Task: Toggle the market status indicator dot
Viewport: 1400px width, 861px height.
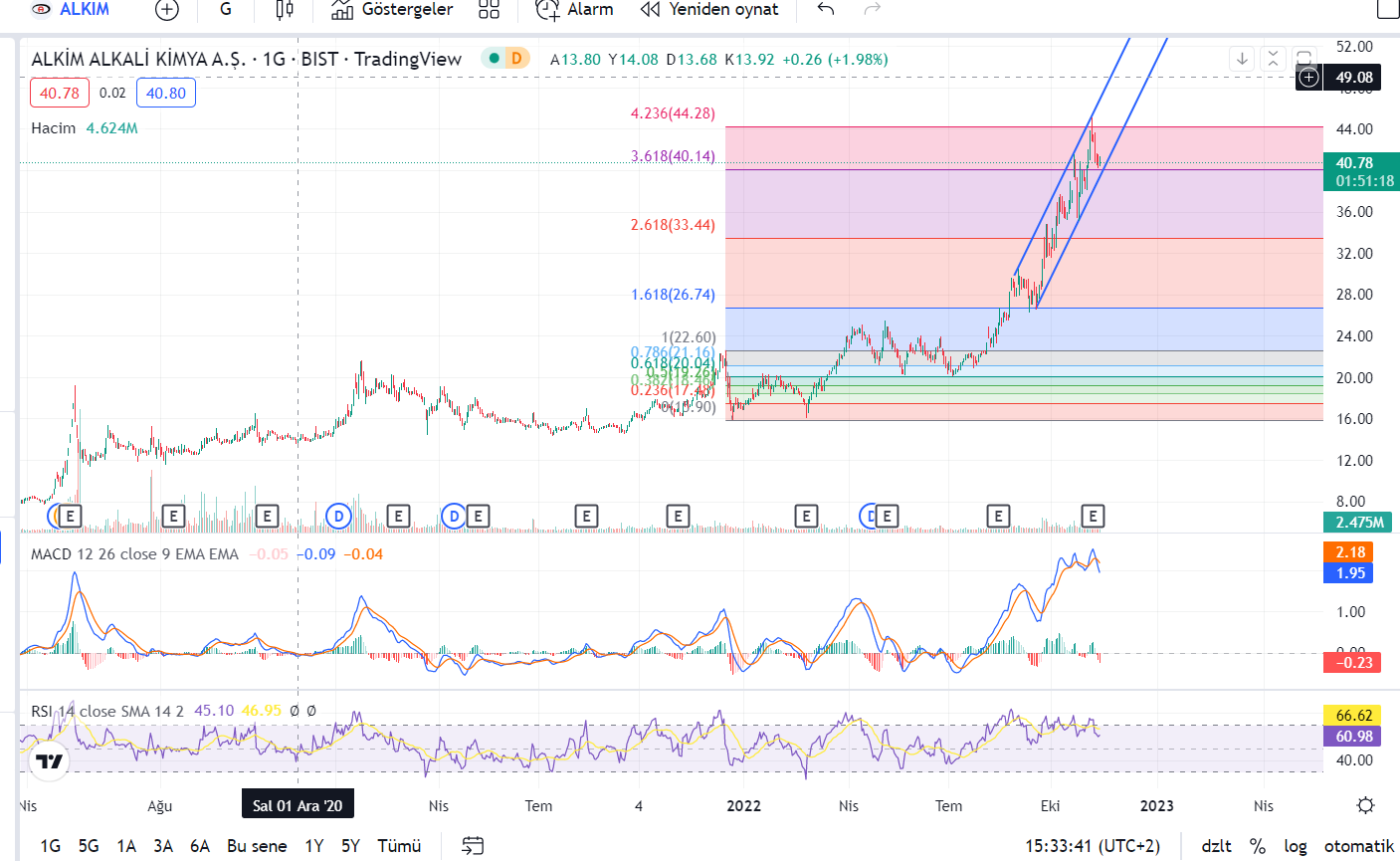Action: coord(494,59)
